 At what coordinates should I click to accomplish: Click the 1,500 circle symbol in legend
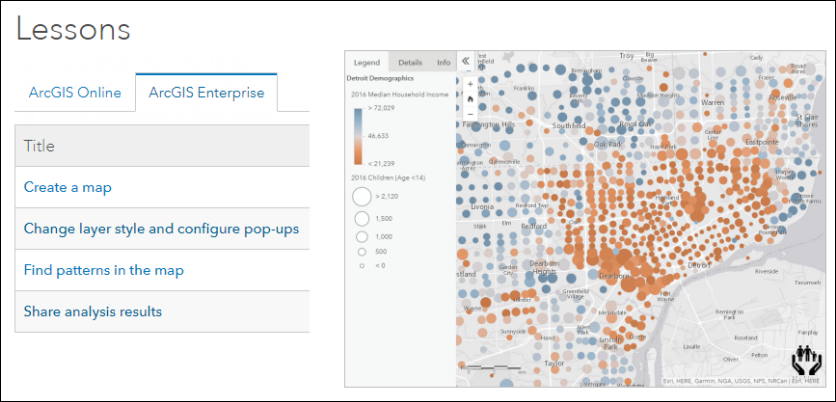pyautogui.click(x=361, y=218)
